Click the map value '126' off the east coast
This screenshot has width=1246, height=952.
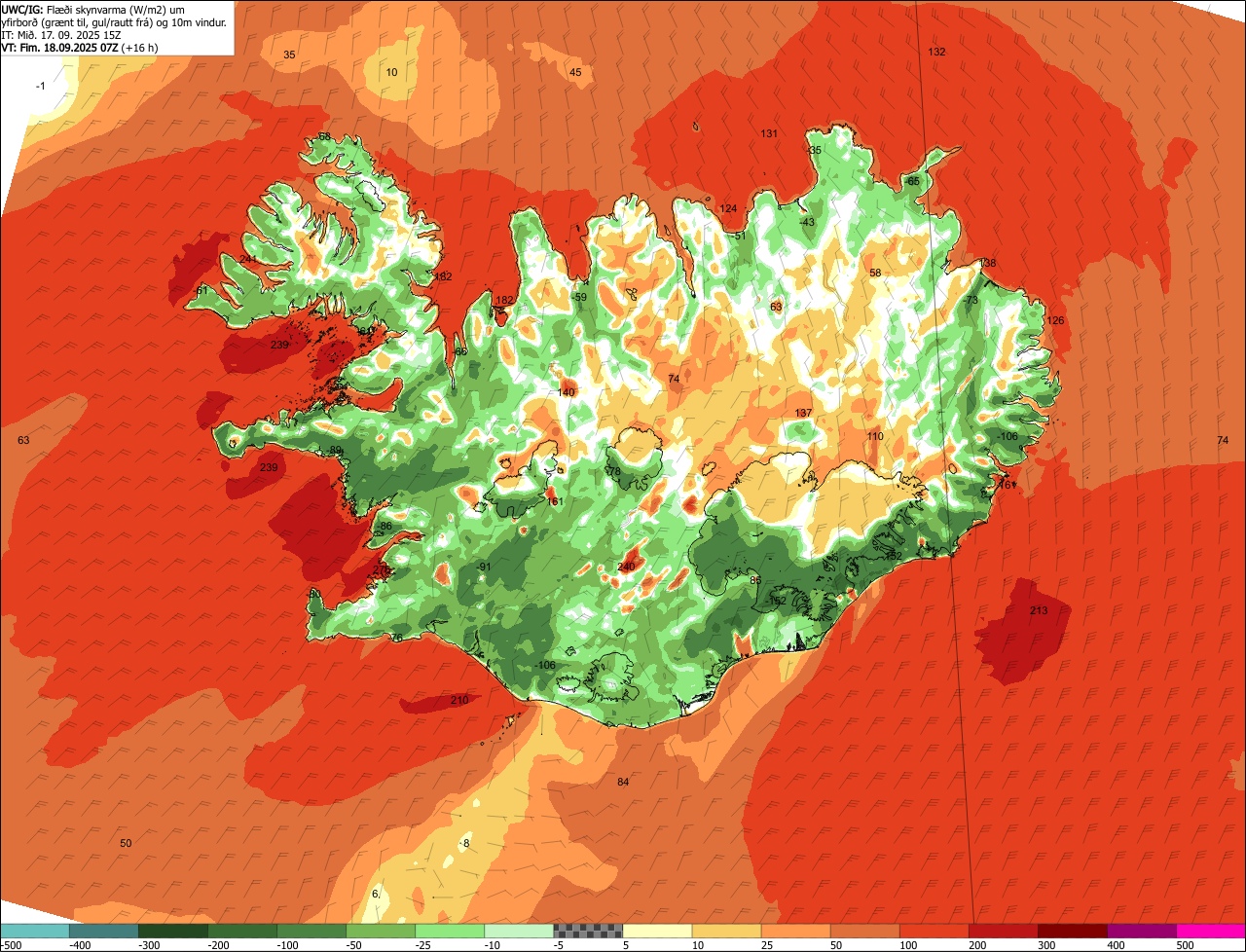pyautogui.click(x=1055, y=320)
